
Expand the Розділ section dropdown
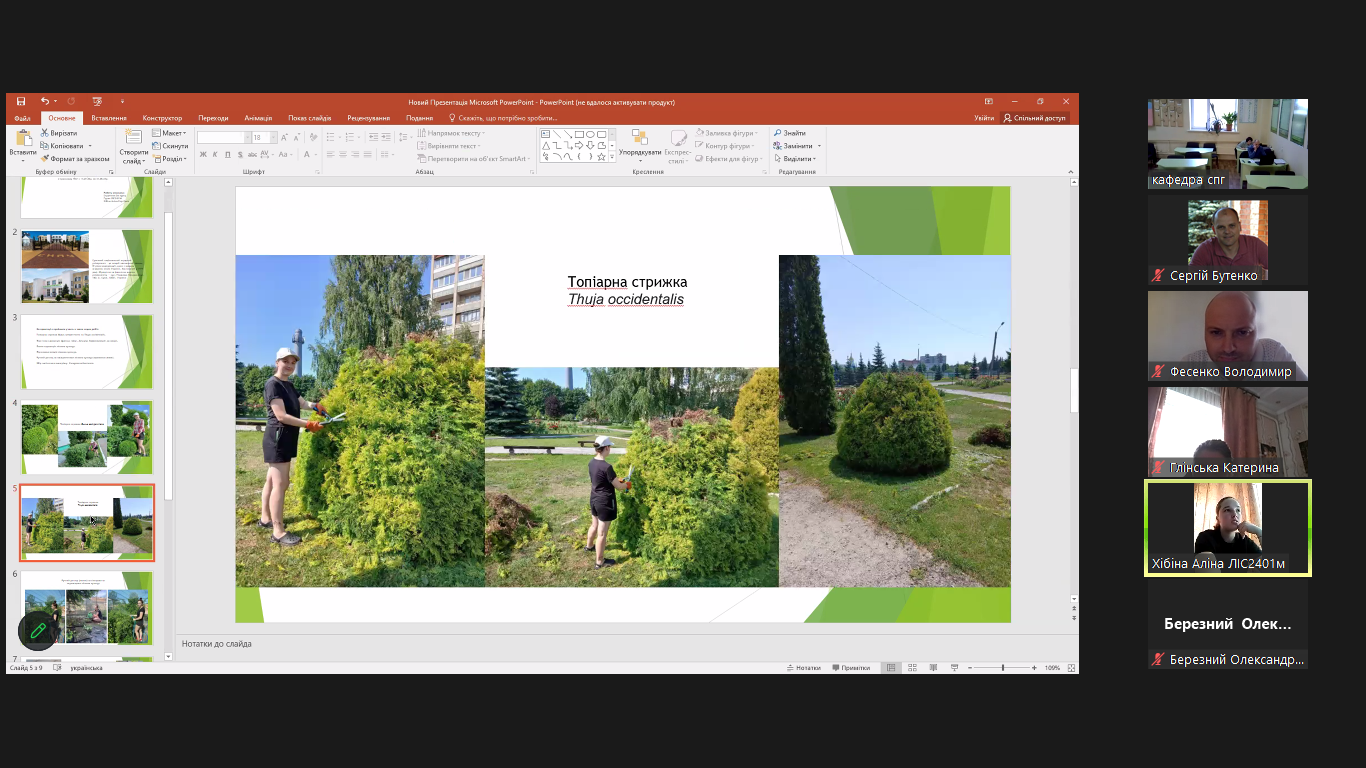[x=170, y=159]
